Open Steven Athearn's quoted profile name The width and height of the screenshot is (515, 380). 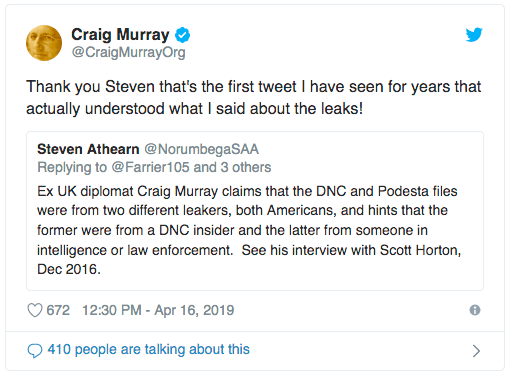tap(88, 149)
